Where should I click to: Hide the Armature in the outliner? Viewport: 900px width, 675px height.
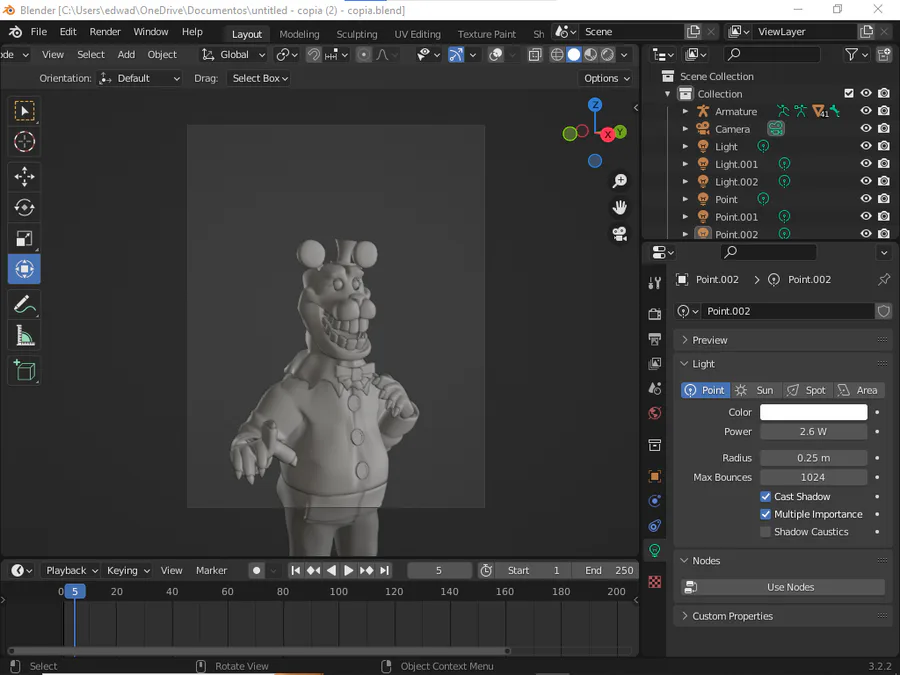(866, 111)
